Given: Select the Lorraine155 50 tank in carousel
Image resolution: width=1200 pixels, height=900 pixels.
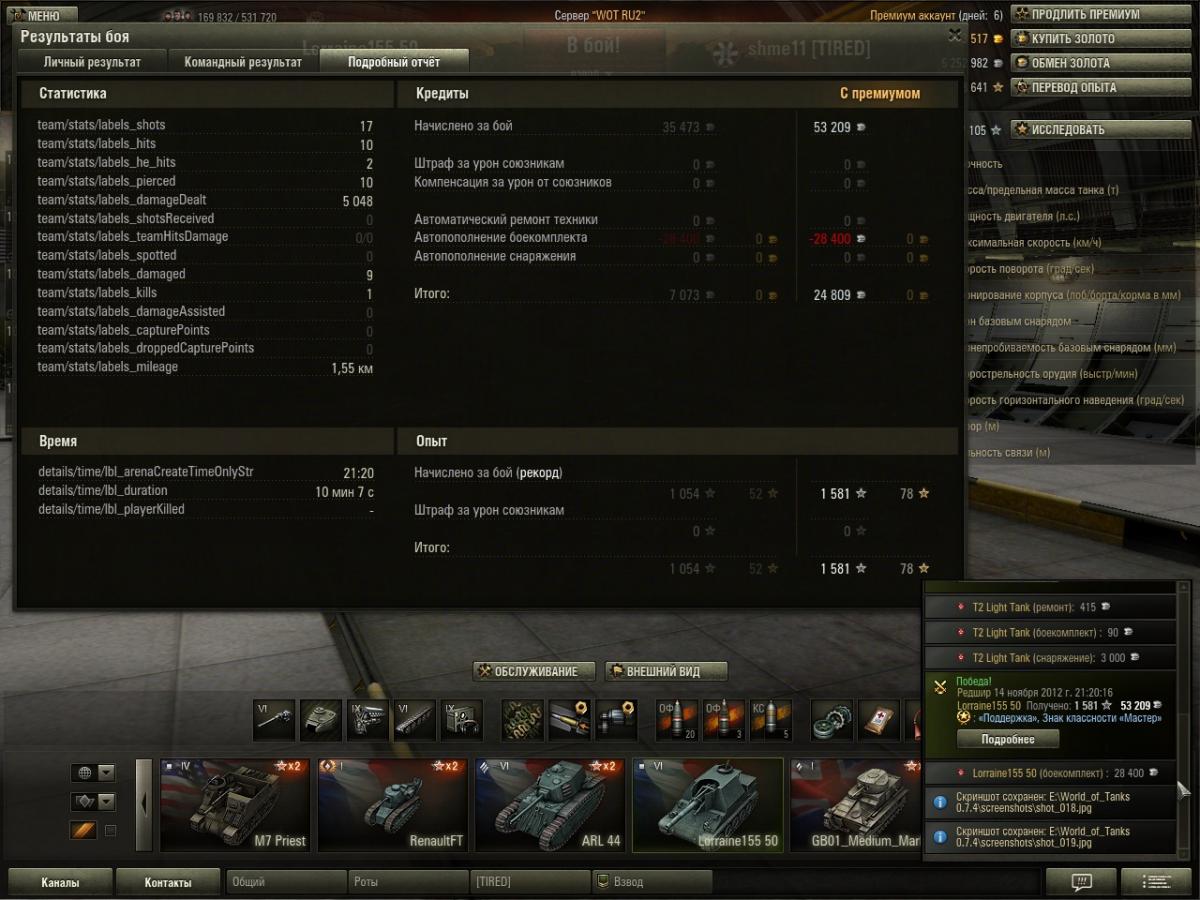Looking at the screenshot, I should click(x=708, y=804).
